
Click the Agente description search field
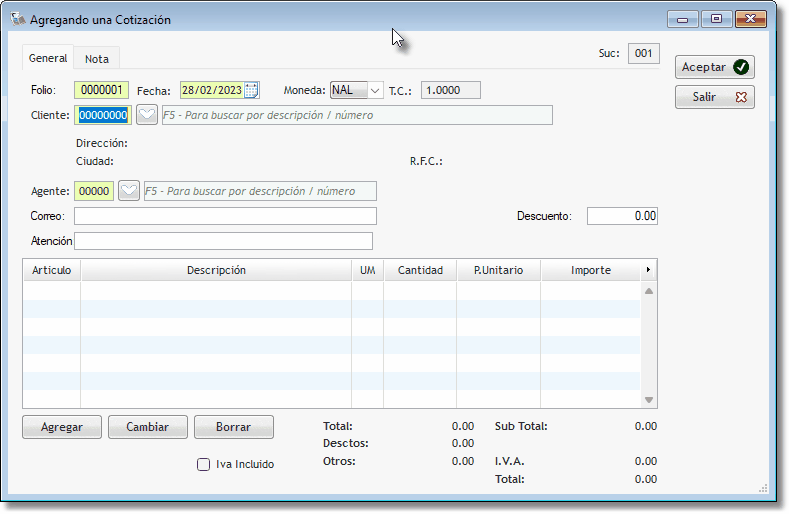tap(260, 191)
